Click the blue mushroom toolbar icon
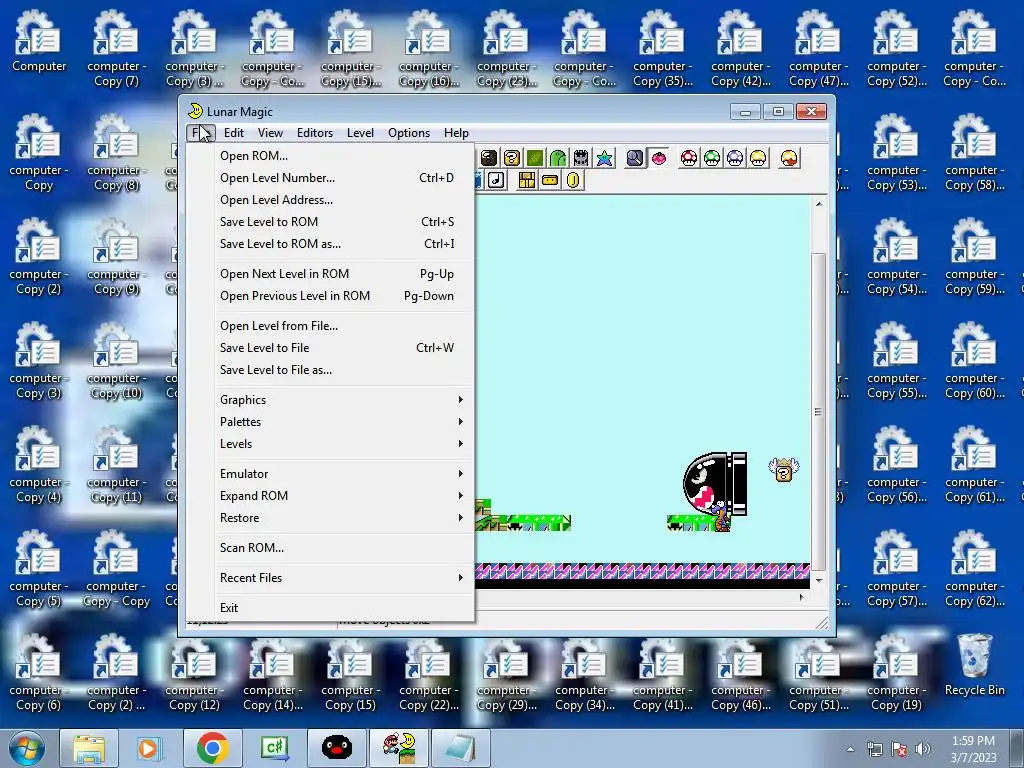 735,158
